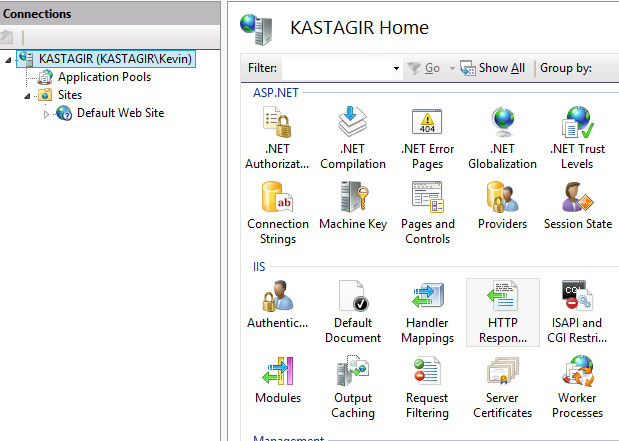
Task: Select KASTAGIR server node in tree
Action: pos(106,59)
